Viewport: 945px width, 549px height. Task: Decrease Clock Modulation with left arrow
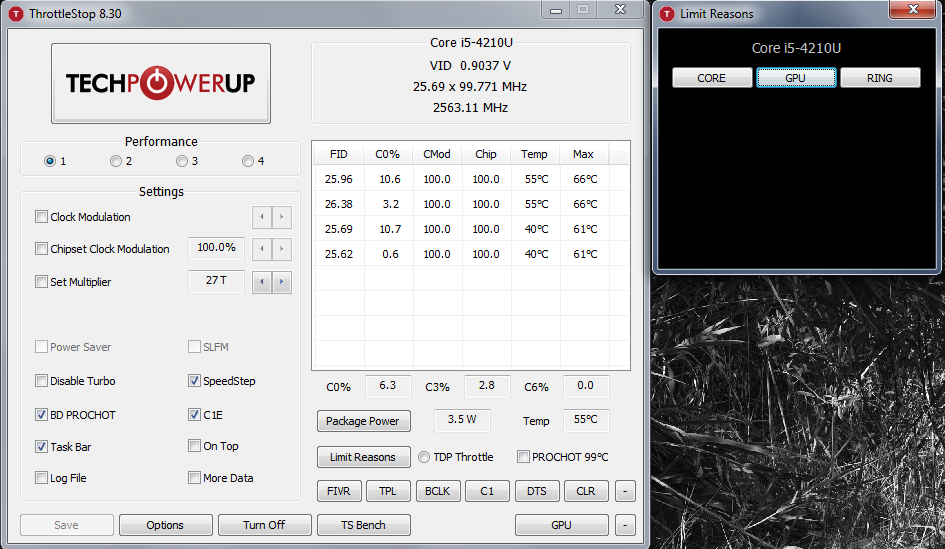[x=262, y=217]
